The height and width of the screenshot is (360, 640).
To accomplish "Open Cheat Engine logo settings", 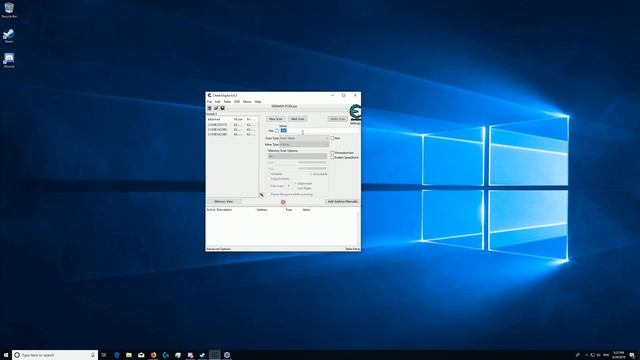I will coord(355,113).
